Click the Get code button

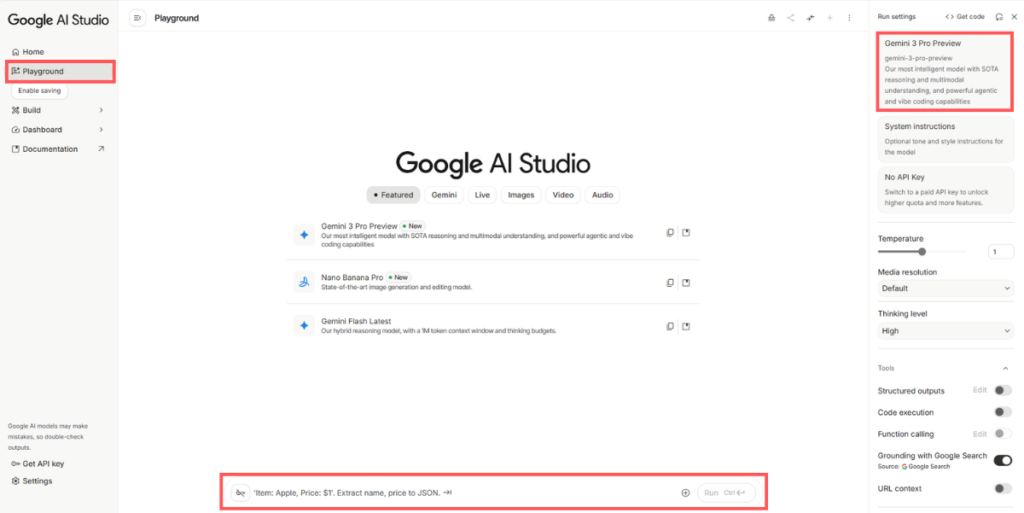(965, 17)
